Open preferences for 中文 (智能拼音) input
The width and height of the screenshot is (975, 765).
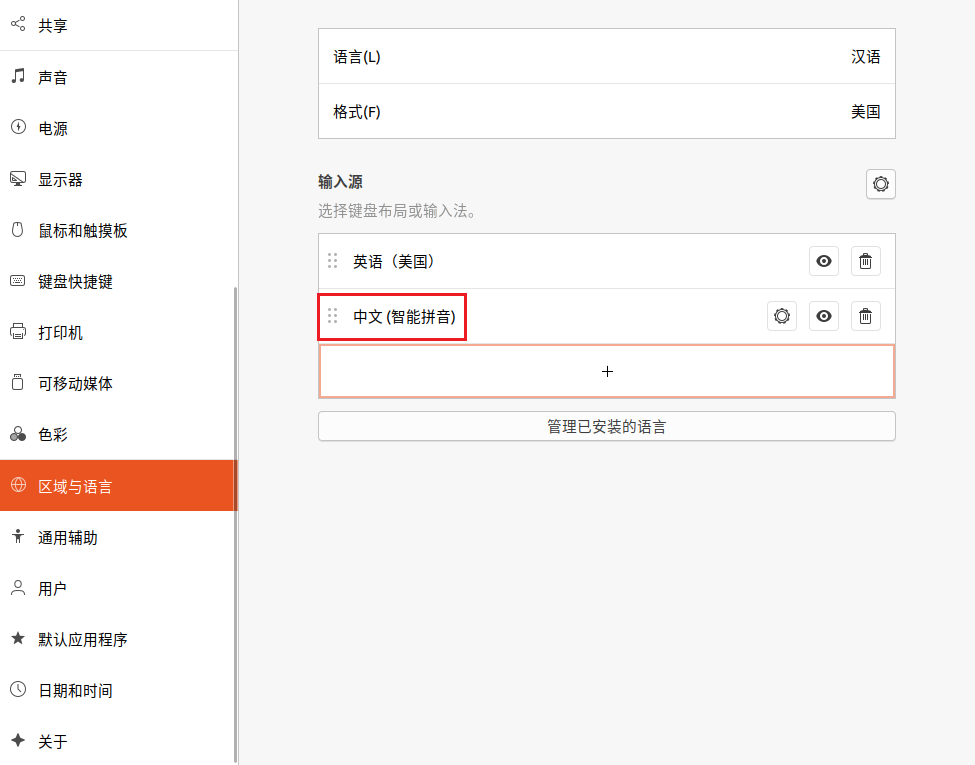[x=782, y=316]
